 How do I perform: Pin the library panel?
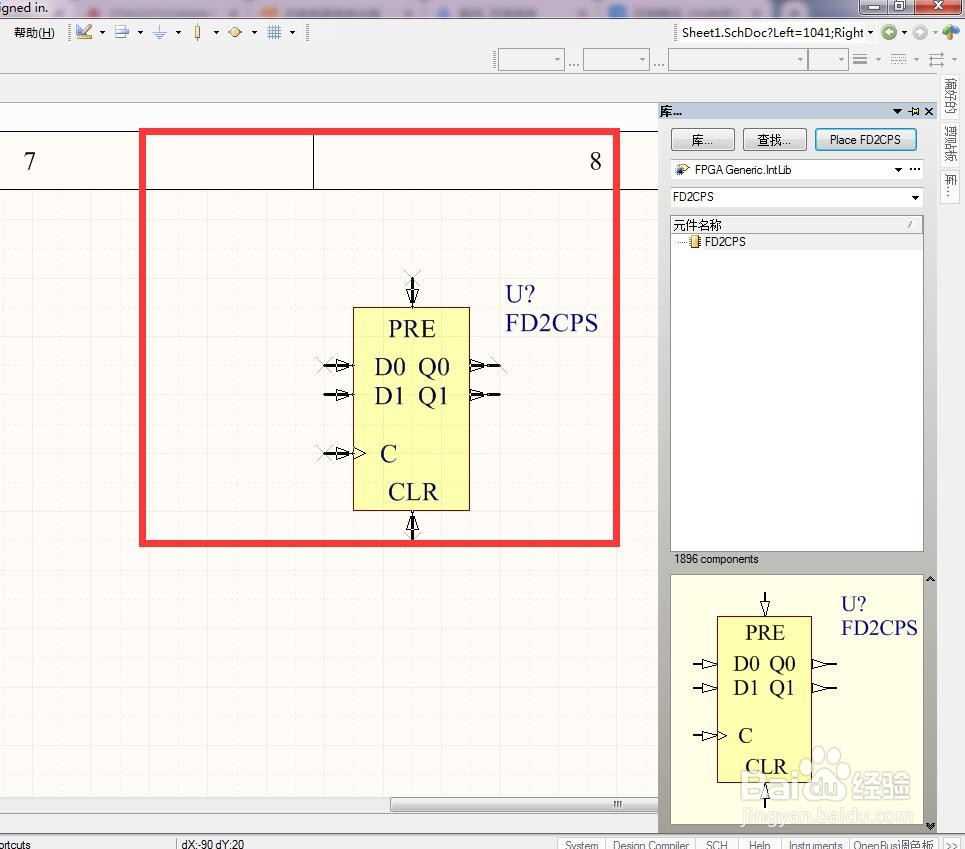(914, 111)
